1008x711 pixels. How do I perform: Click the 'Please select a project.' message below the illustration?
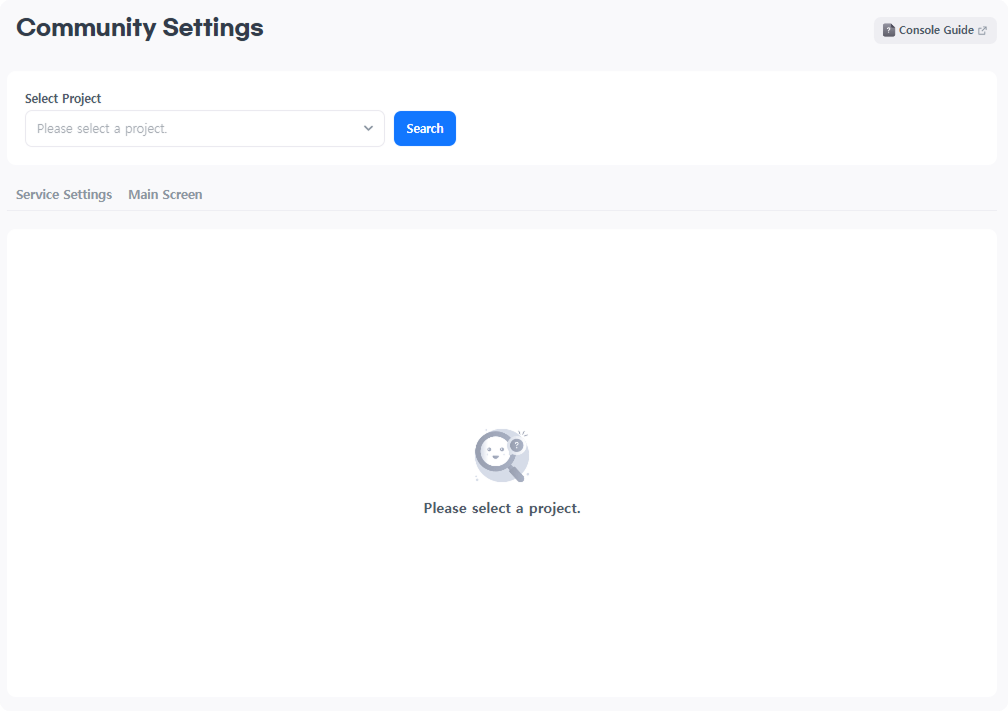[x=501, y=508]
